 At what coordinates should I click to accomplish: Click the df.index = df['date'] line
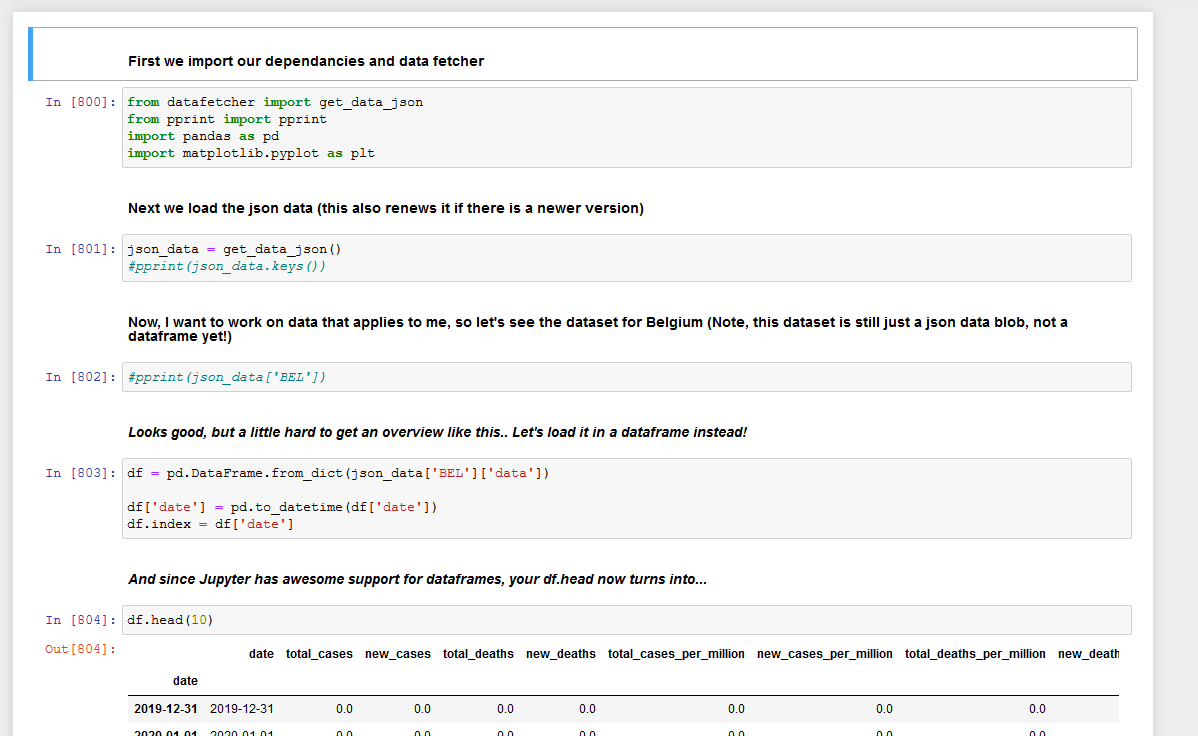point(210,524)
